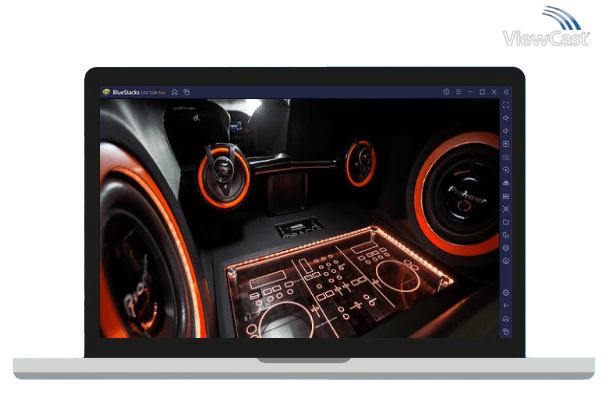Collapse the BlueStacks side toolbar
This screenshot has height=414, width=602.
click(x=506, y=92)
